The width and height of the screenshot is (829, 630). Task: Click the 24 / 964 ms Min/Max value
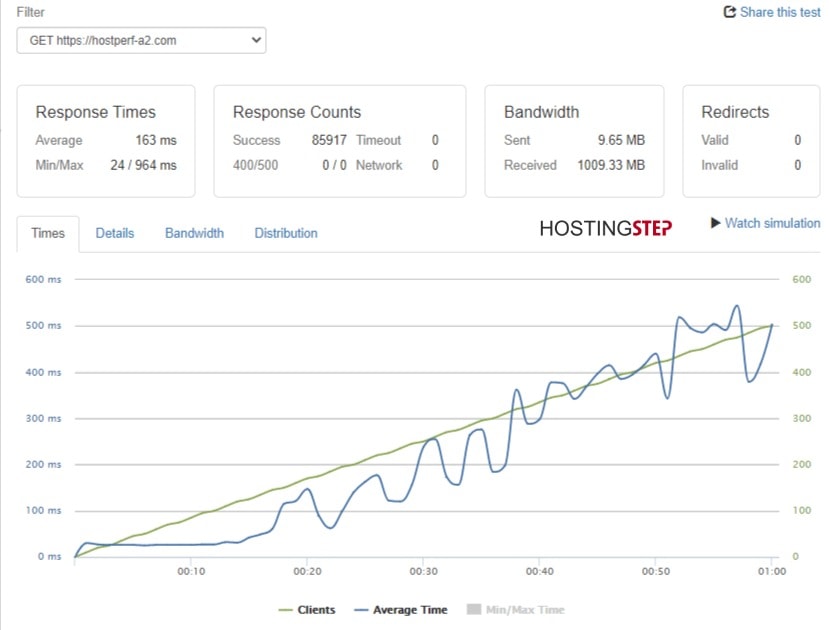click(x=143, y=165)
